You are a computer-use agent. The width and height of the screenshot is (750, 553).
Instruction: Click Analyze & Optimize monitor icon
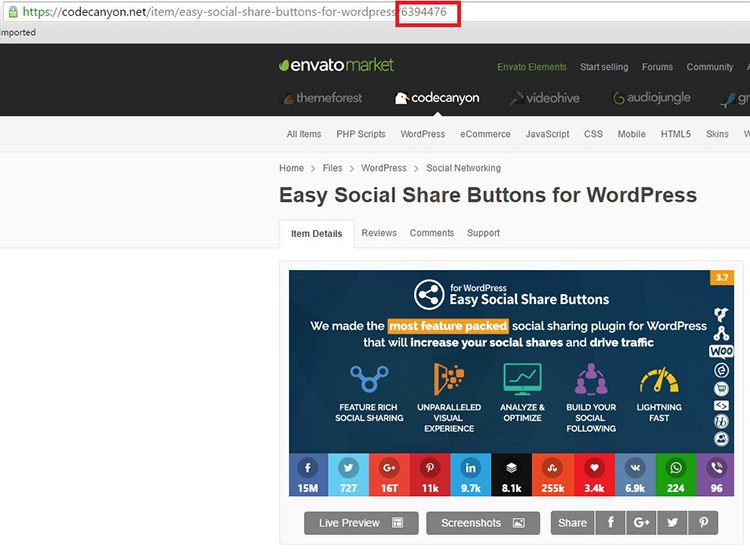[522, 379]
